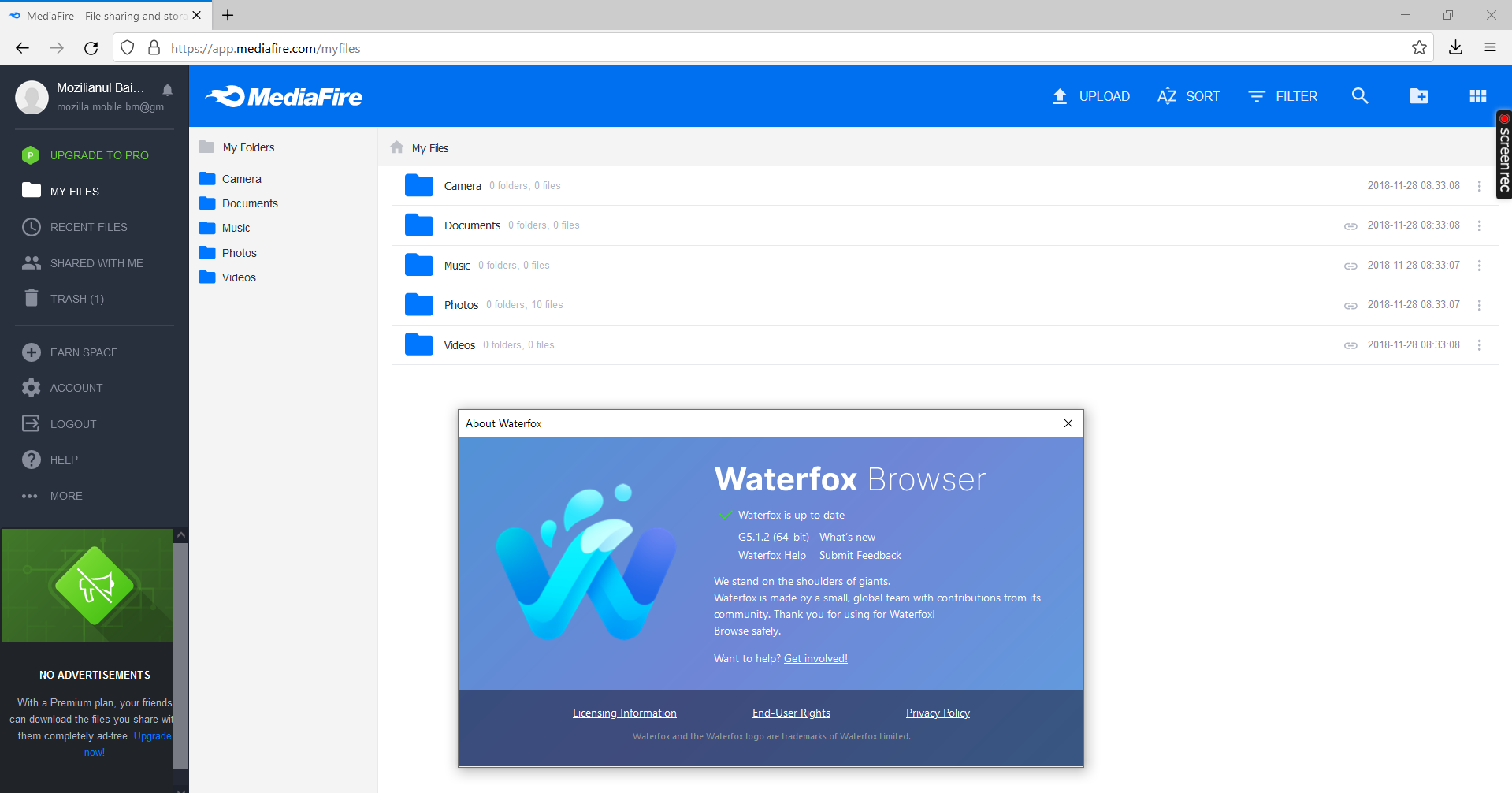Click the search icon in MediaFire toolbar
1512x793 pixels.
tap(1360, 95)
